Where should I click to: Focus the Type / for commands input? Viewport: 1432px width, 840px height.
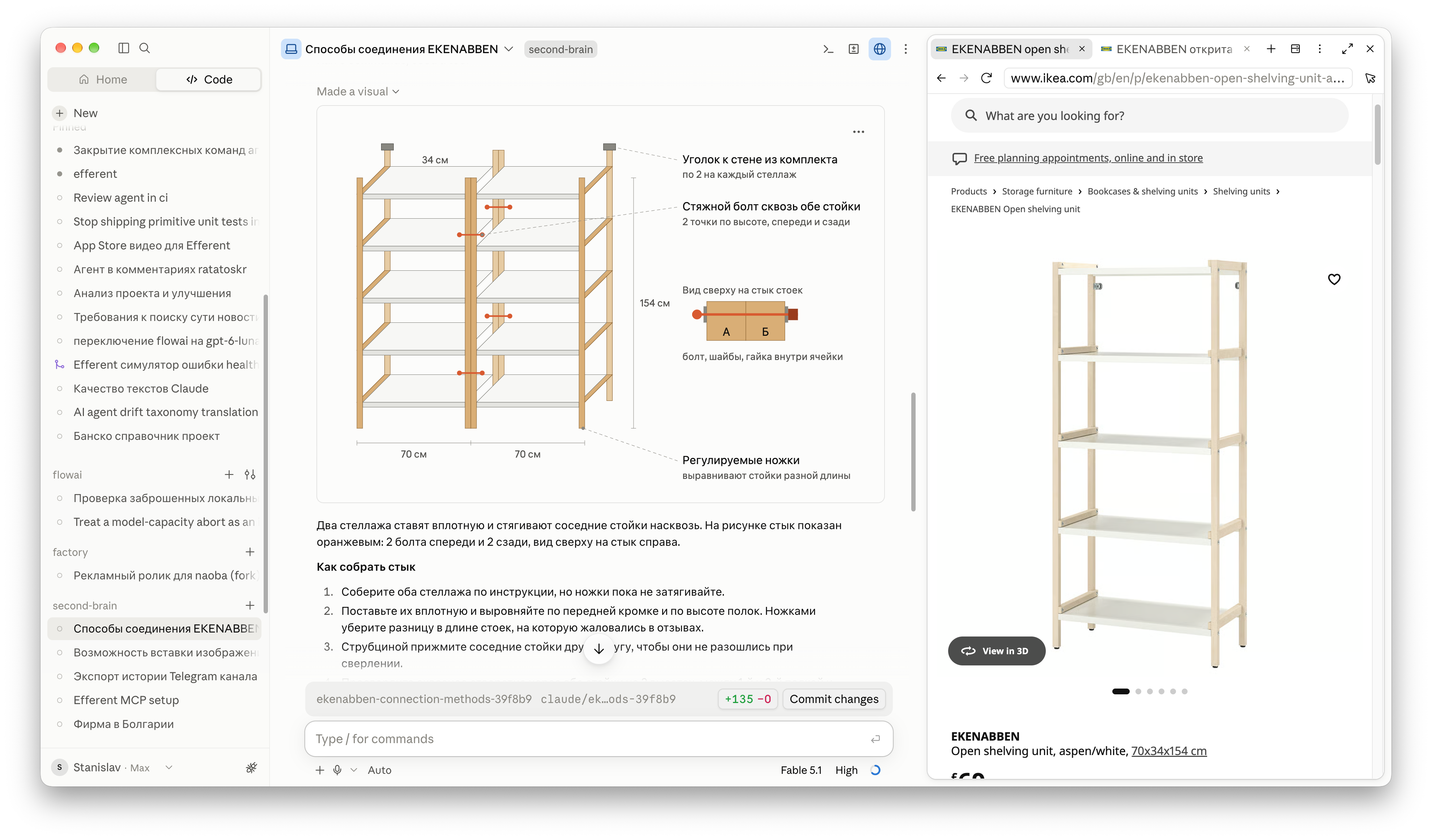coord(598,739)
